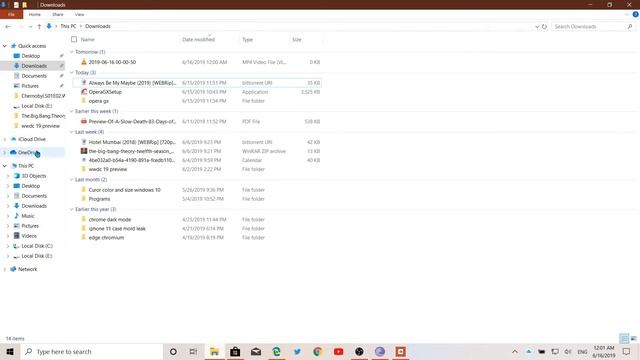
Task: Open the Windows Start menu
Action: coord(10,351)
